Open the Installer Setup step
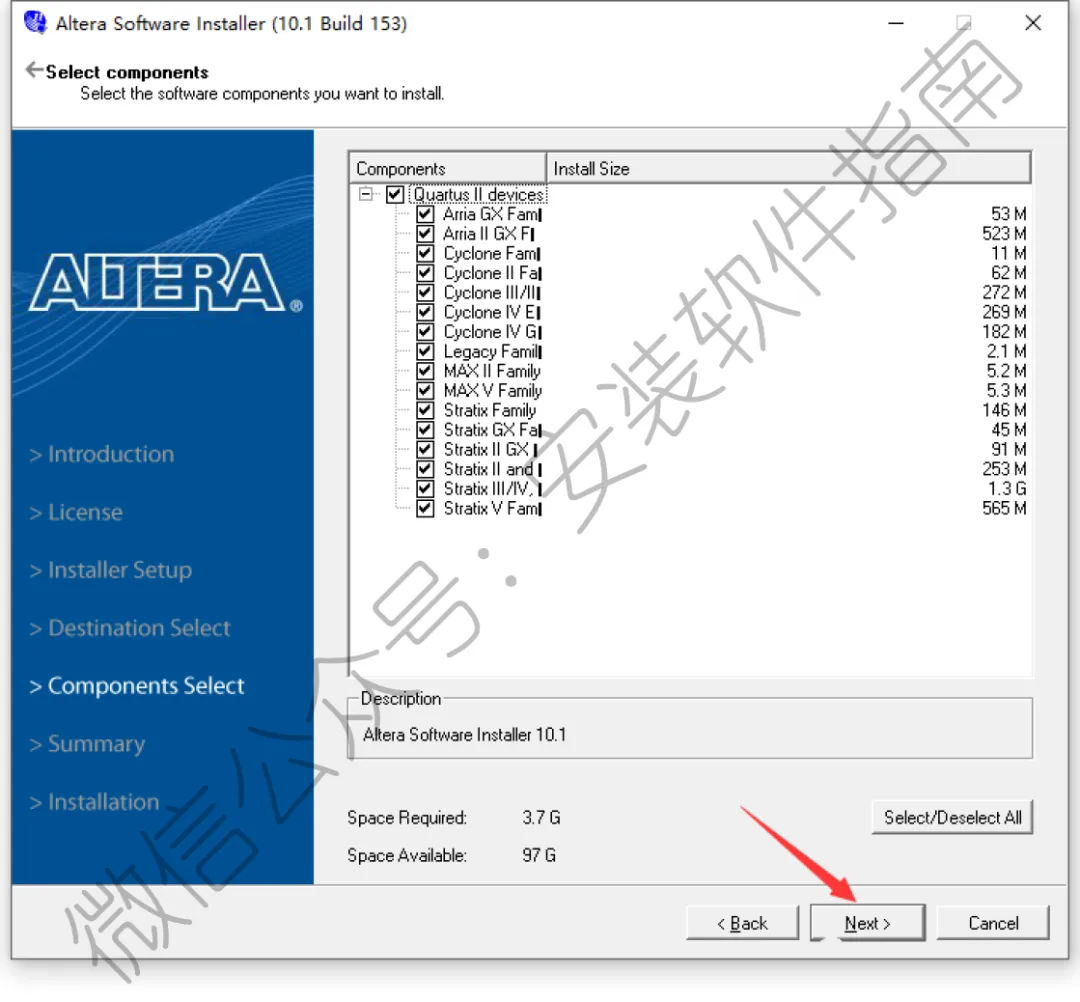The height and width of the screenshot is (1002, 1080). 111,570
